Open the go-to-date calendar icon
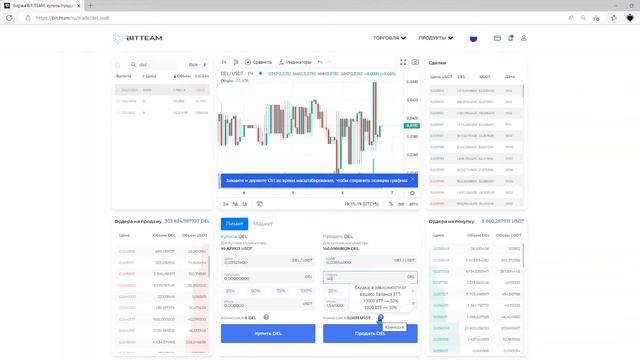Viewport: 640px width, 360px height. click(x=260, y=204)
